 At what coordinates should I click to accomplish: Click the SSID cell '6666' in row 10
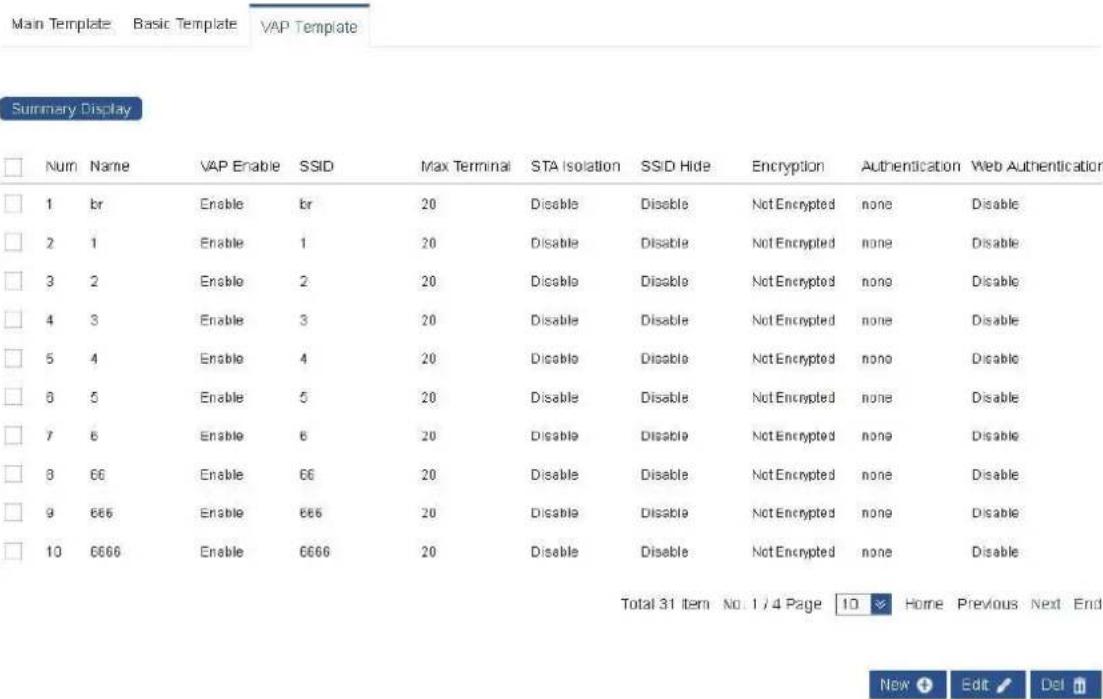click(x=314, y=551)
